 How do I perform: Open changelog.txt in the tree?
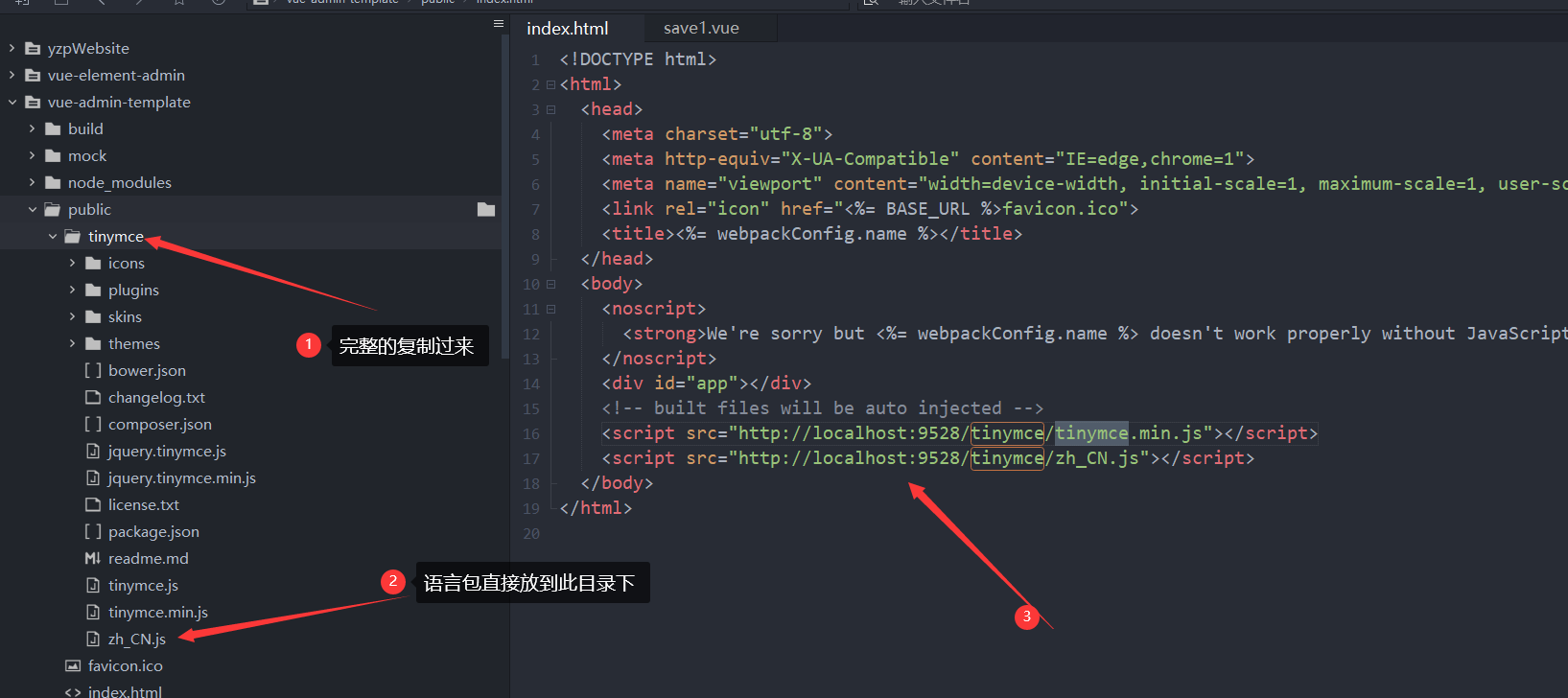(x=156, y=397)
